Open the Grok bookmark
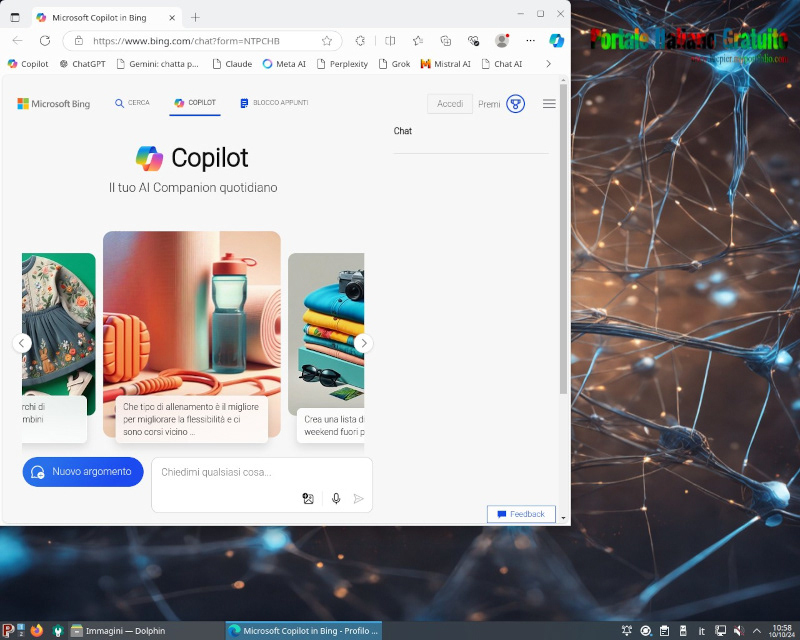This screenshot has height=640, width=800. [x=394, y=64]
